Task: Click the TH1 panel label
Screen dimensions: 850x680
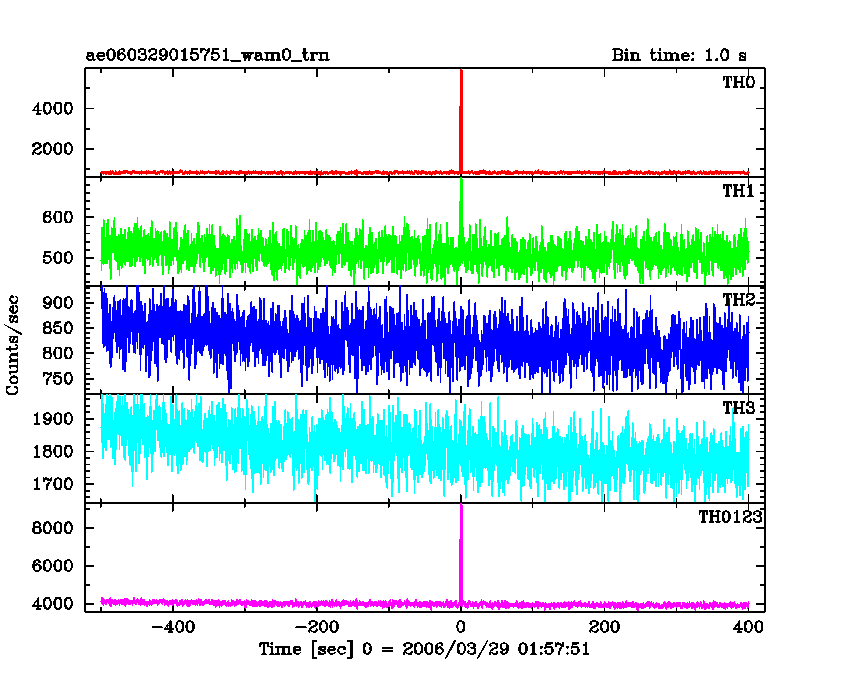Action: point(738,191)
